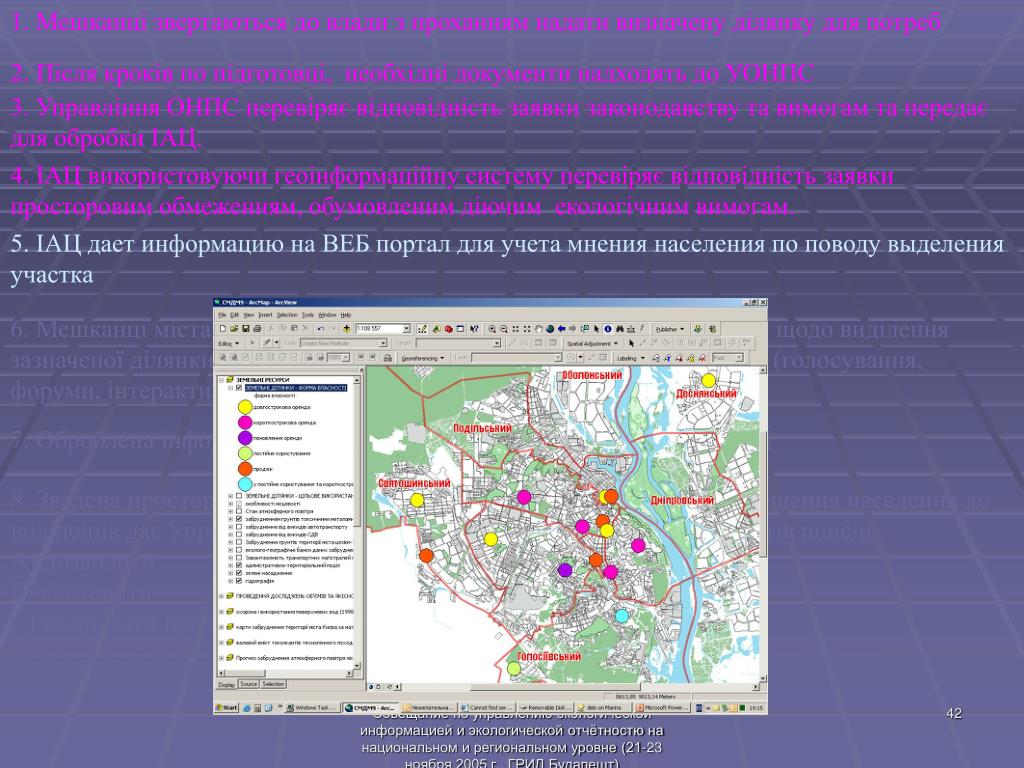This screenshot has height=768, width=1024.
Task: Open the map scale 1:108 557 dropdown
Action: click(x=407, y=328)
